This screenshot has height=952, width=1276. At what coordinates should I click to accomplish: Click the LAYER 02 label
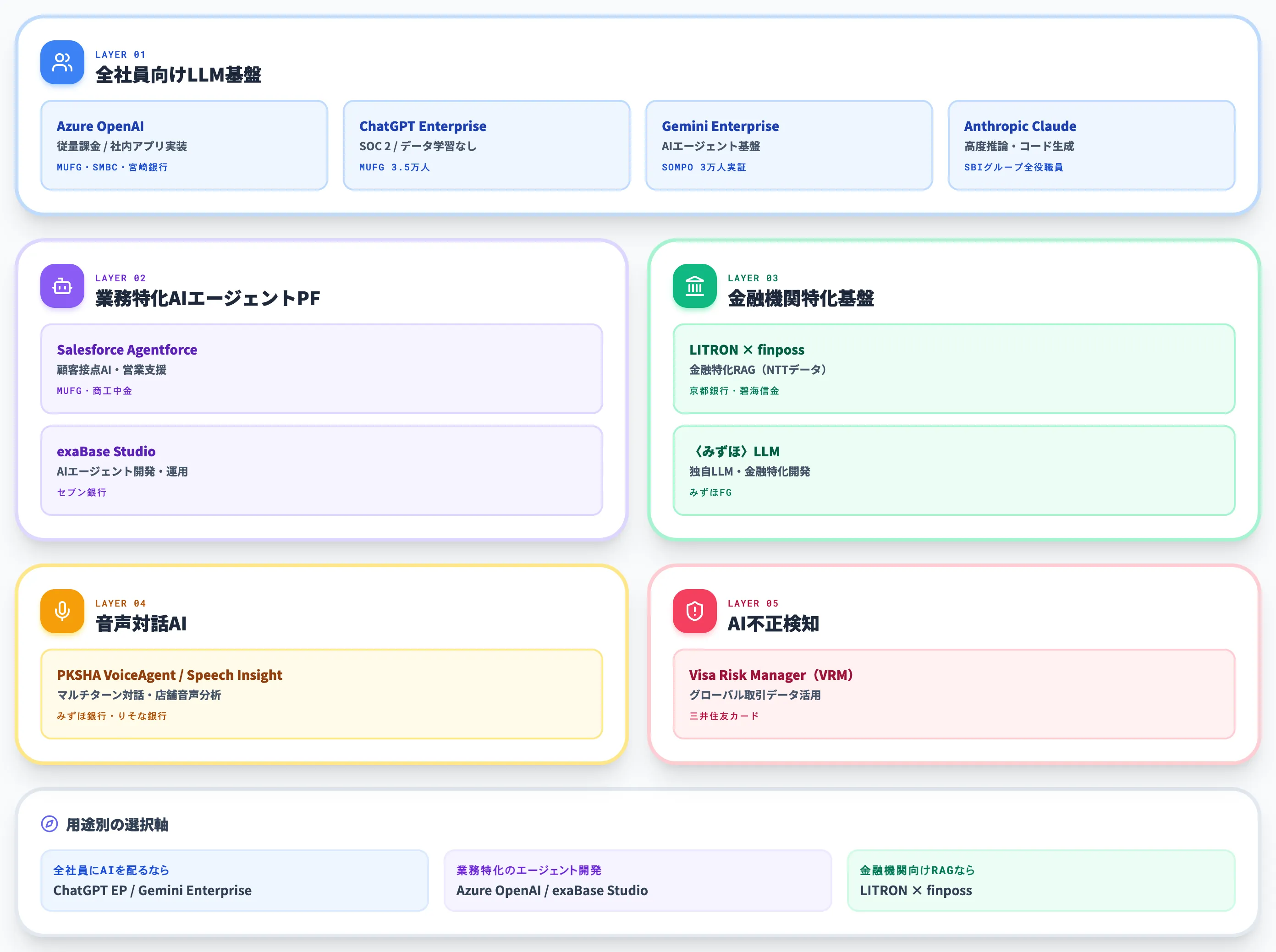(121, 279)
